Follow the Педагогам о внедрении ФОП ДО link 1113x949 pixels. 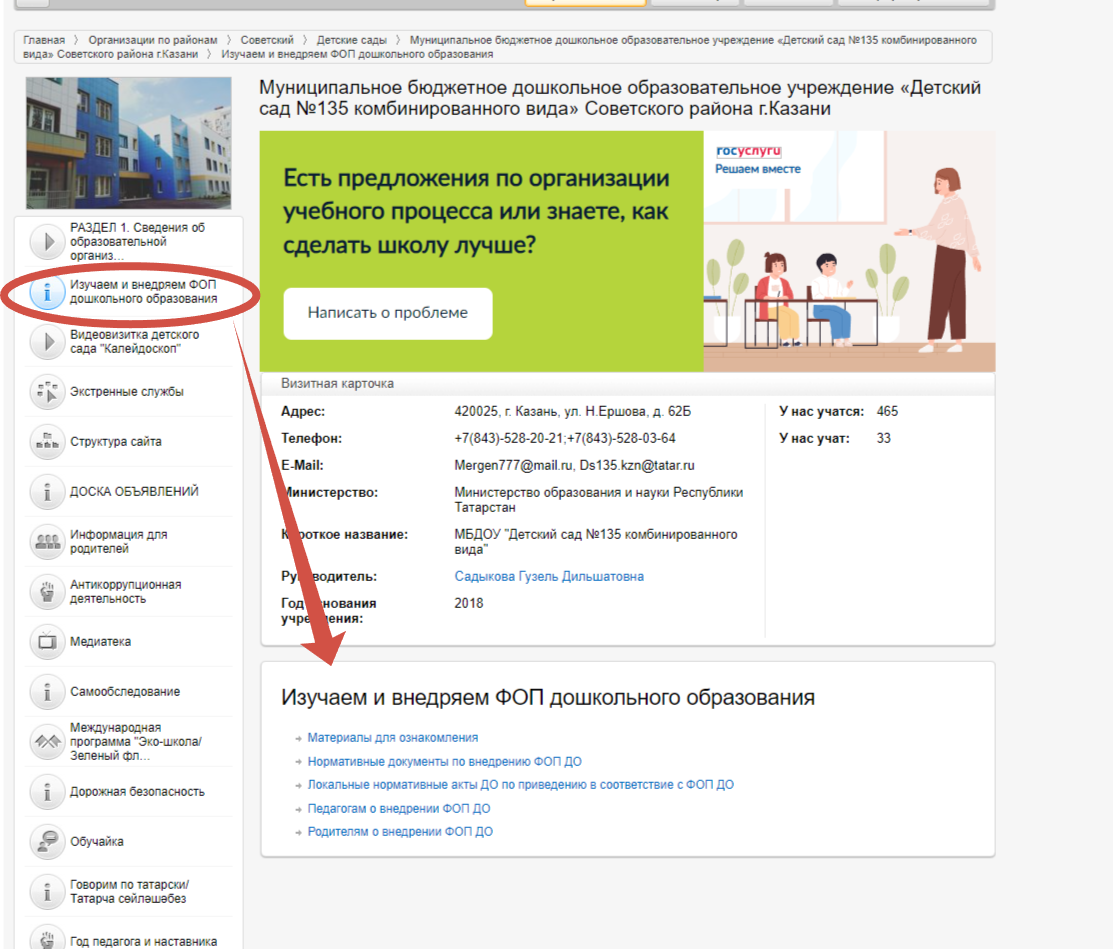click(398, 809)
